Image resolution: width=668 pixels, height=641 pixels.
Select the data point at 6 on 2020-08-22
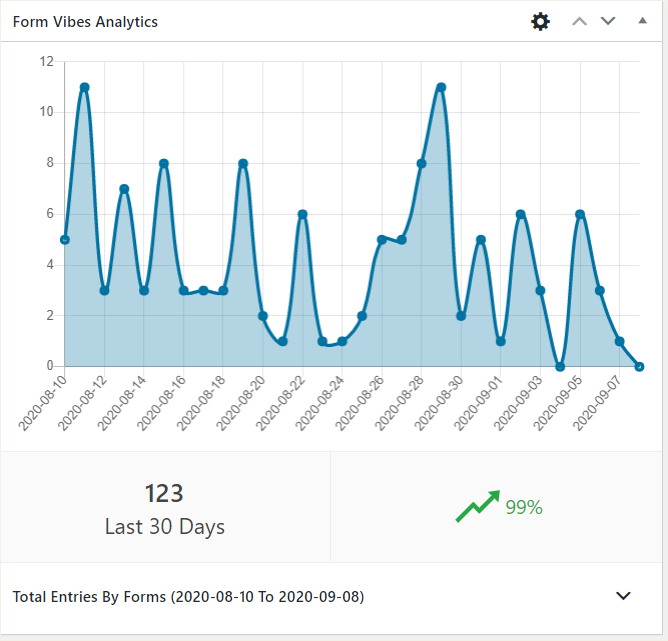click(x=302, y=214)
